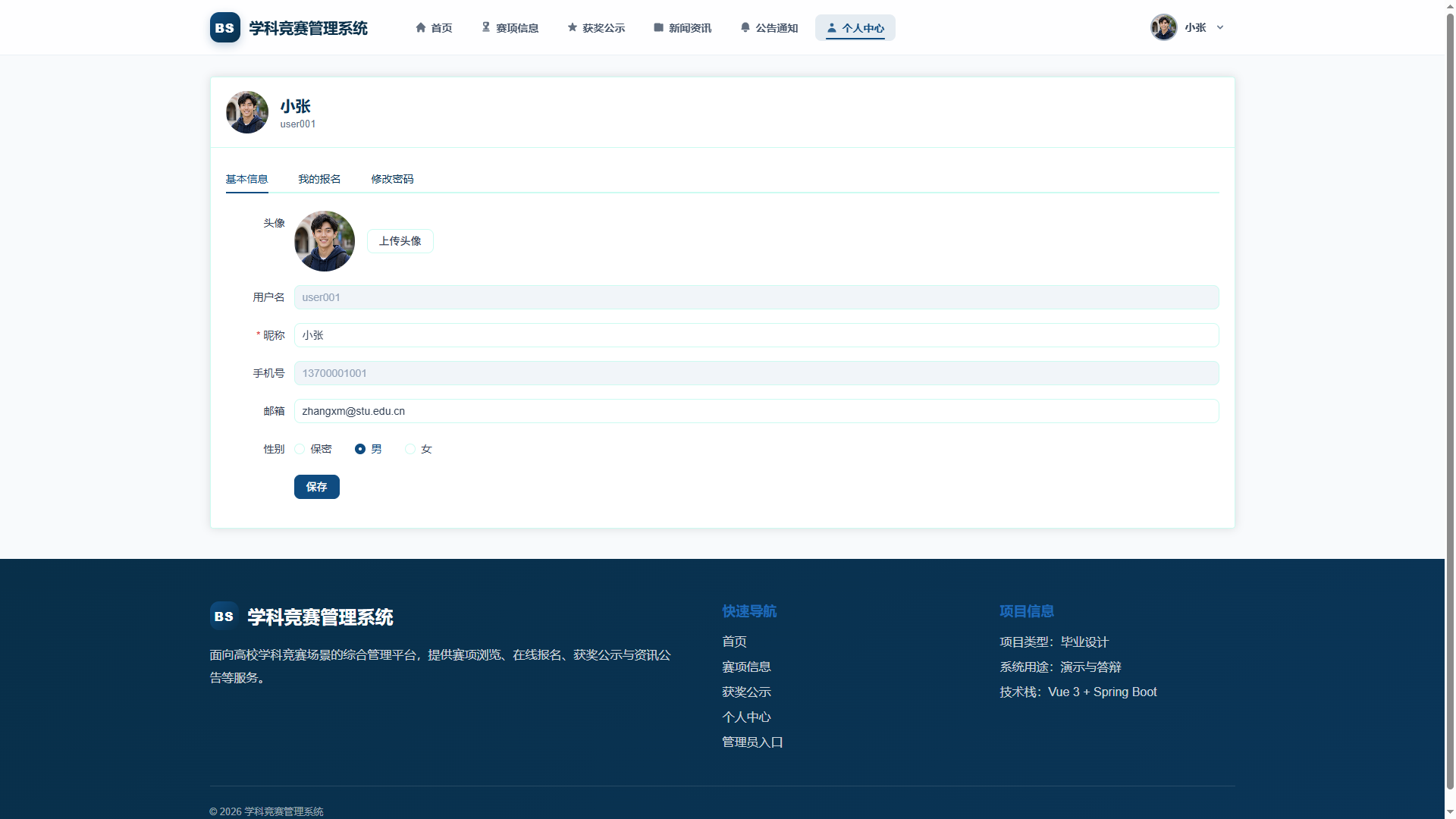Click the header title 学科竞赛管理系统
The image size is (1456, 819).
tap(308, 28)
